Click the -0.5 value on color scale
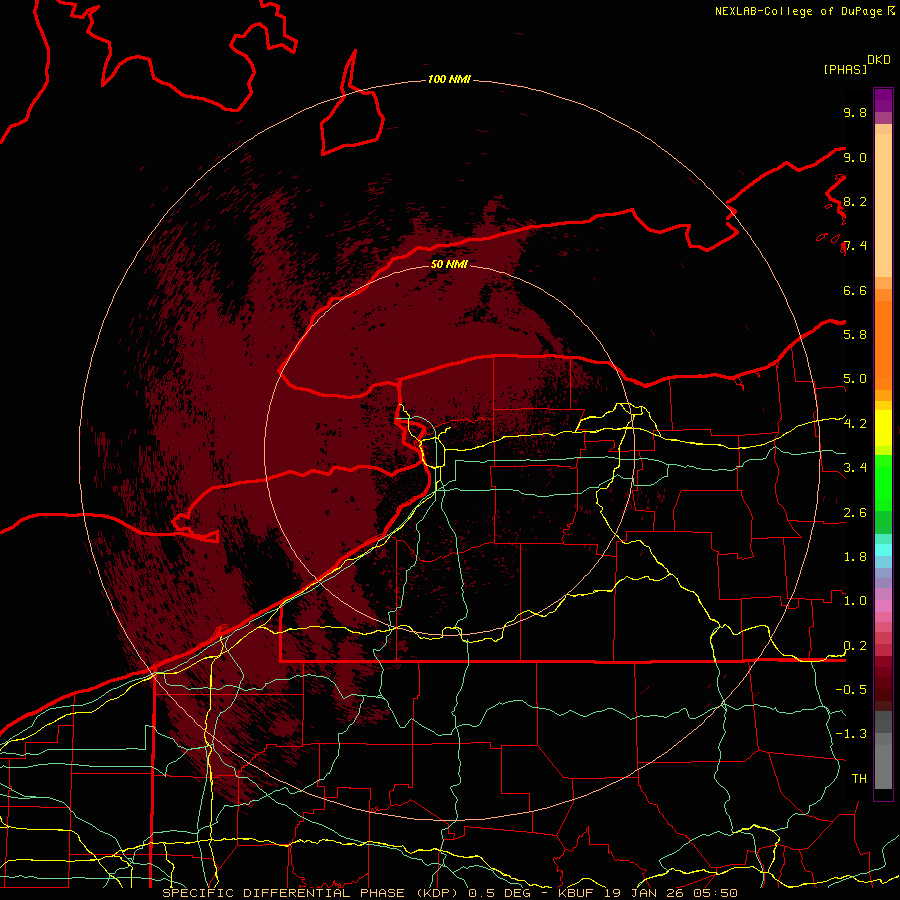Viewport: 900px width, 900px height. [x=851, y=690]
